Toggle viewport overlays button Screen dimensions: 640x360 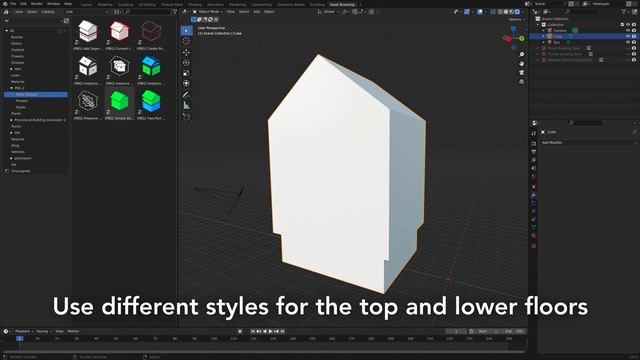[480, 12]
